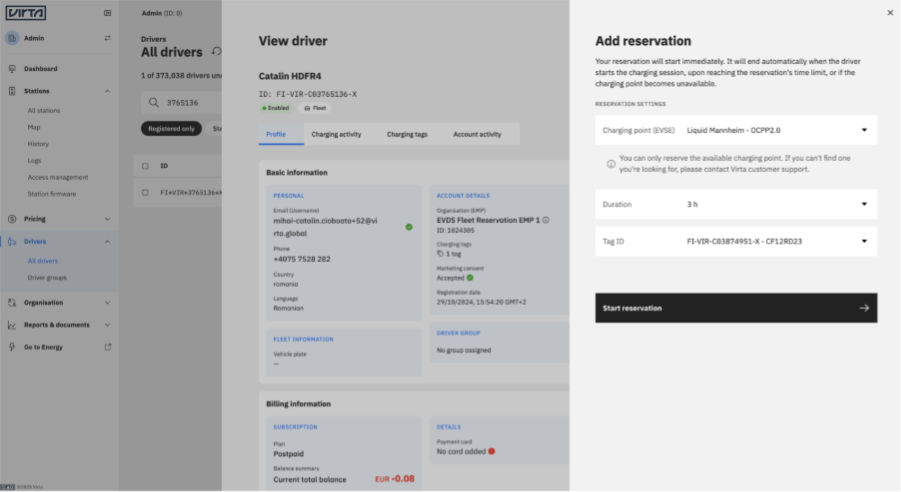Click the search magnifier icon
Viewport: 901px width, 492px height.
[153, 102]
